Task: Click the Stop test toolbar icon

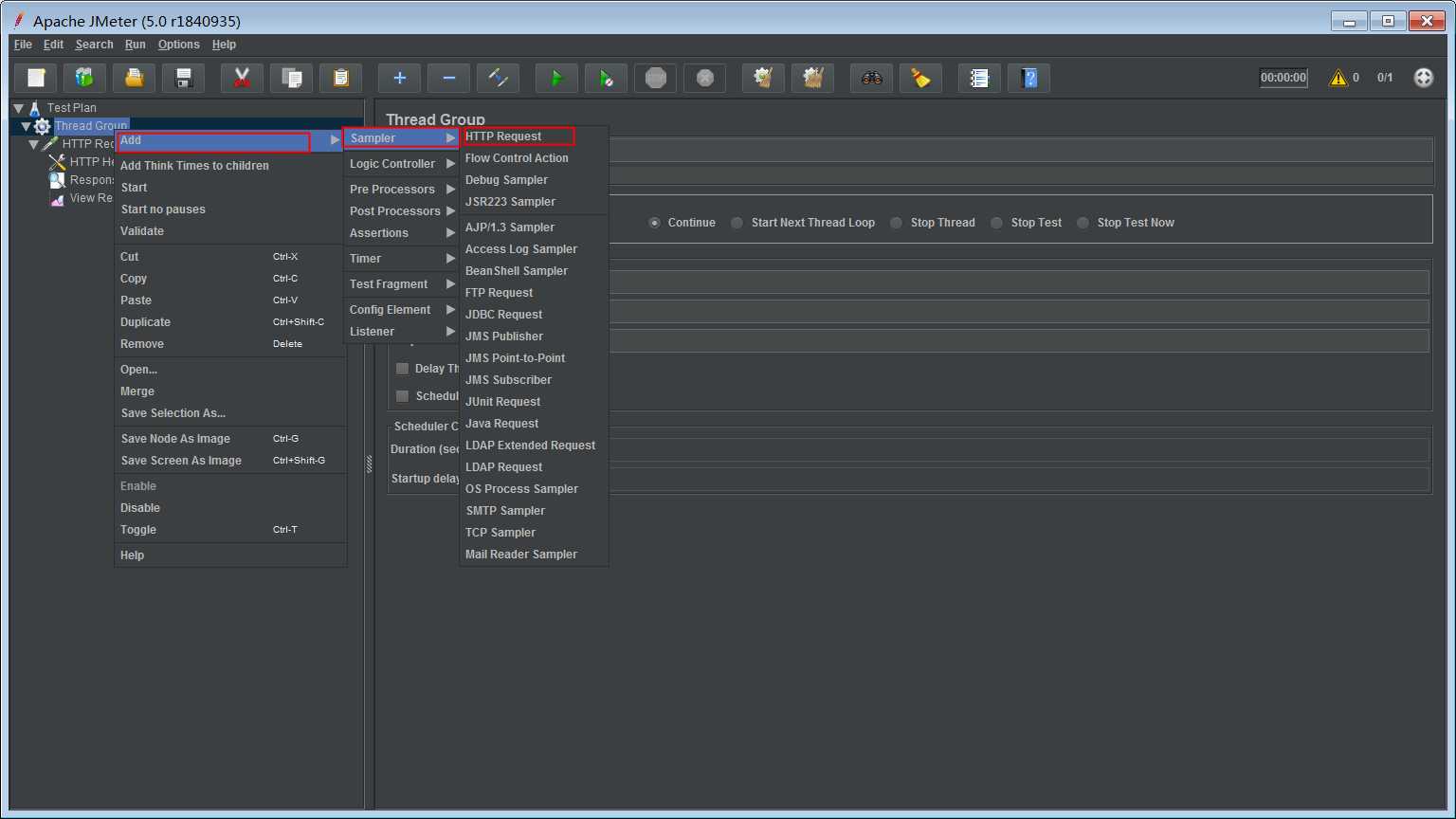Action: click(x=655, y=78)
